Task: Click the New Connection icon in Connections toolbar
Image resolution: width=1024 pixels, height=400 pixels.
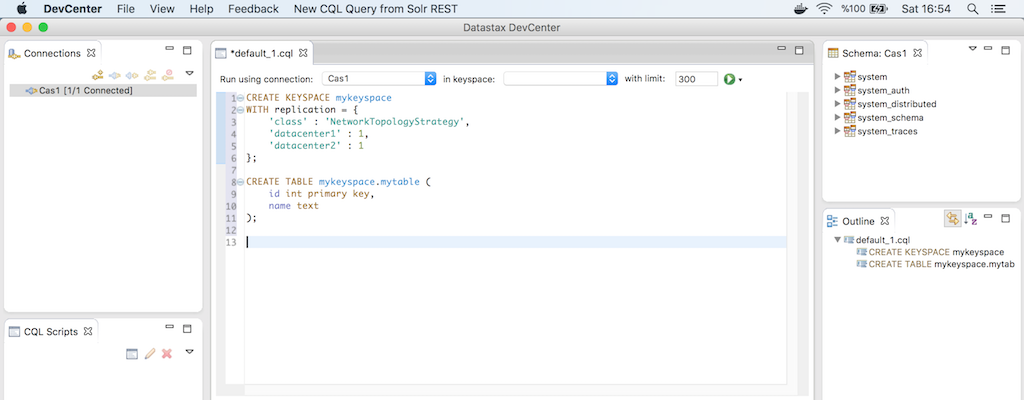Action: pyautogui.click(x=97, y=75)
